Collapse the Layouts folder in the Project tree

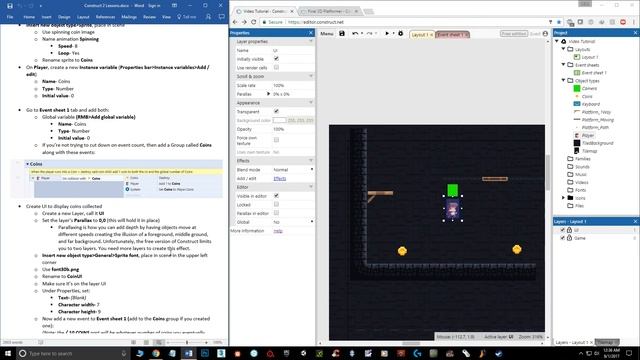click(564, 49)
